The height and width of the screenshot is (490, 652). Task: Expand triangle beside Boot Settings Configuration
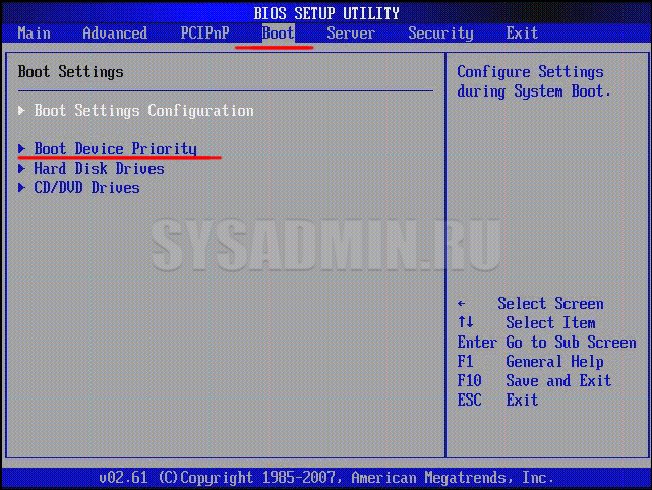[22, 111]
